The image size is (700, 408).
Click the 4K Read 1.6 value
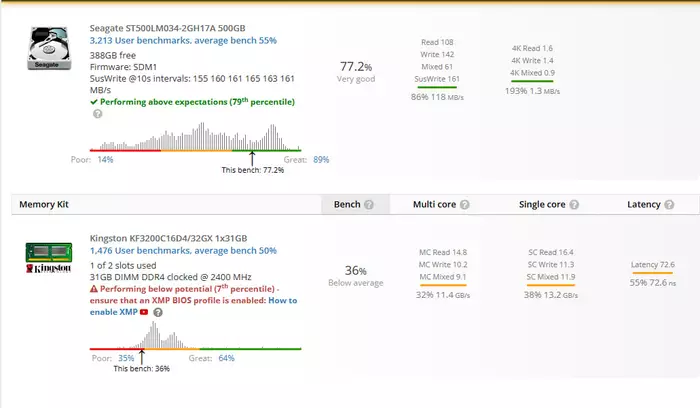pos(532,48)
